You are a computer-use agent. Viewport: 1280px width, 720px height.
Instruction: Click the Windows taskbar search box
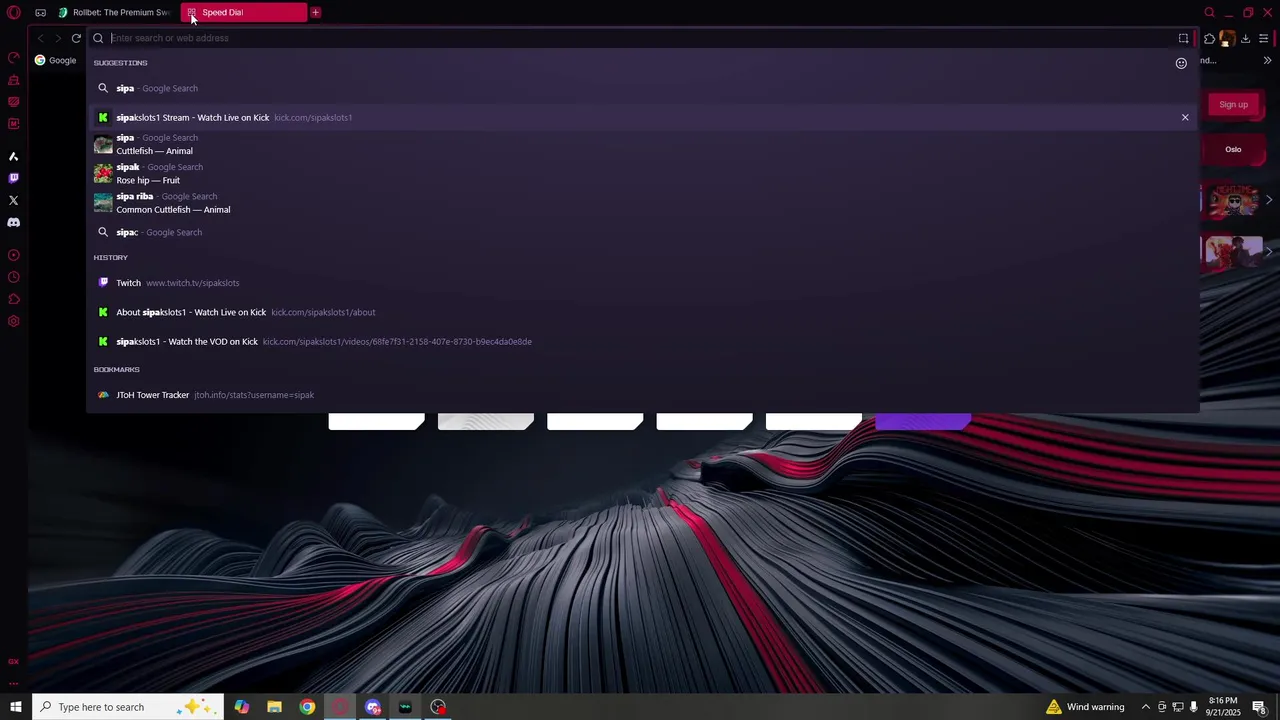pos(128,707)
